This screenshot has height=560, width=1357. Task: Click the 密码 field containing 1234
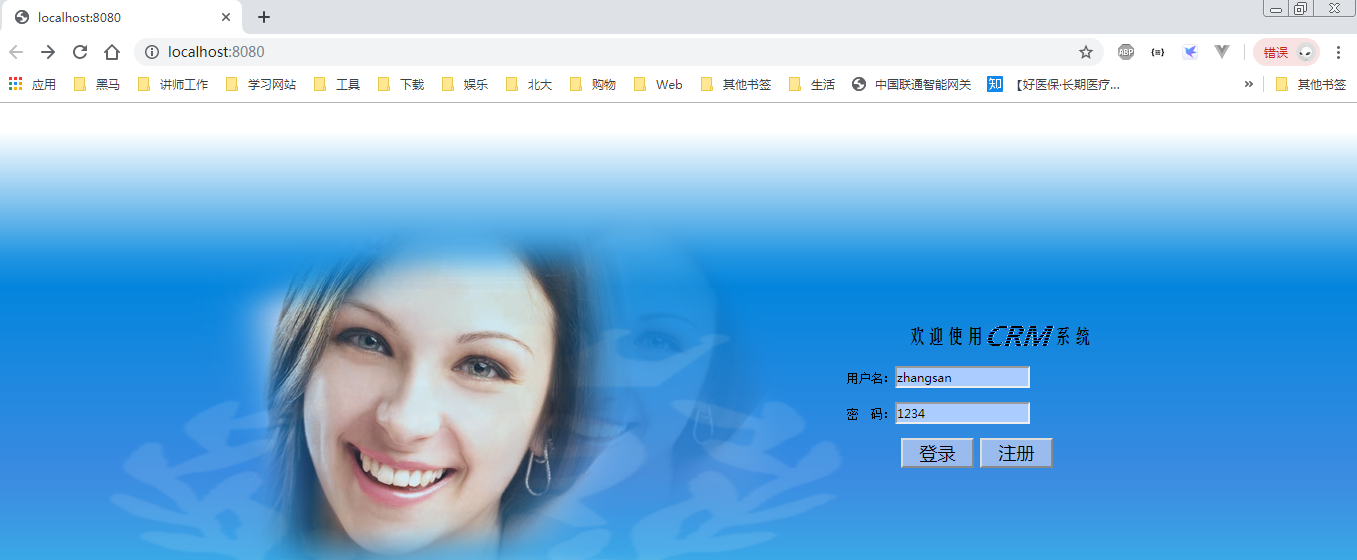pos(962,413)
